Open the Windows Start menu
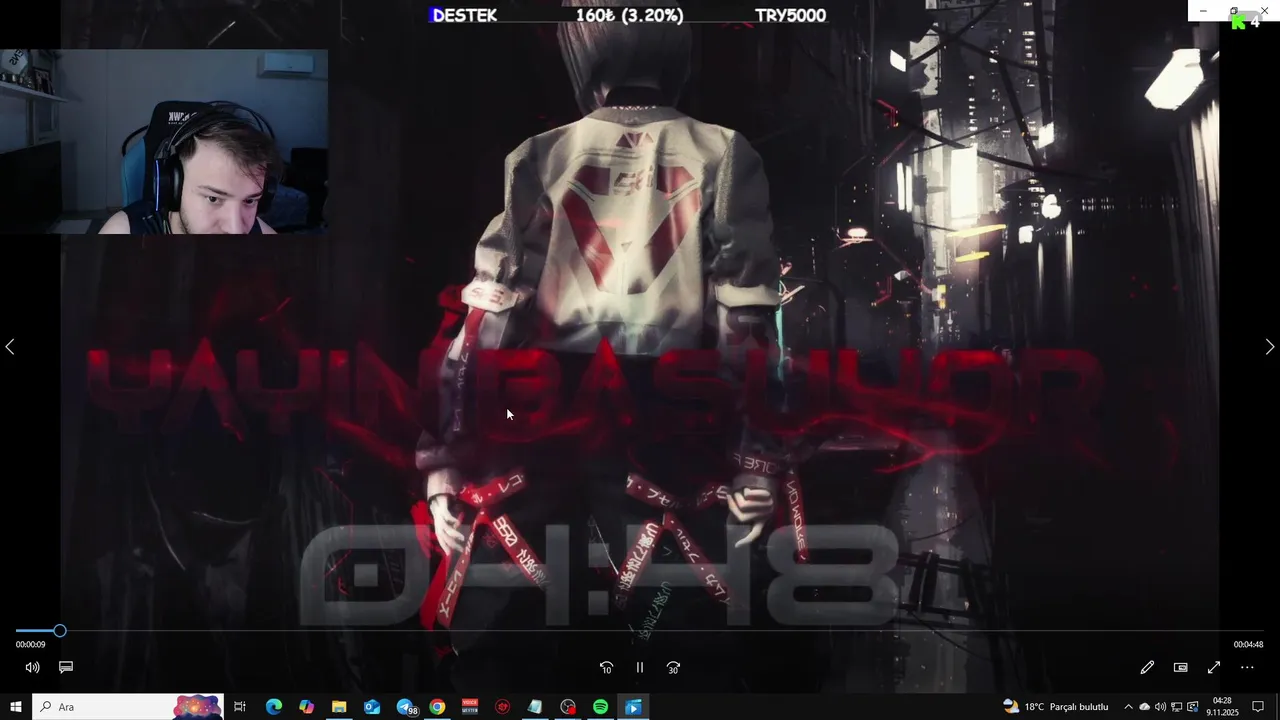Viewport: 1280px width, 720px height. 16,707
